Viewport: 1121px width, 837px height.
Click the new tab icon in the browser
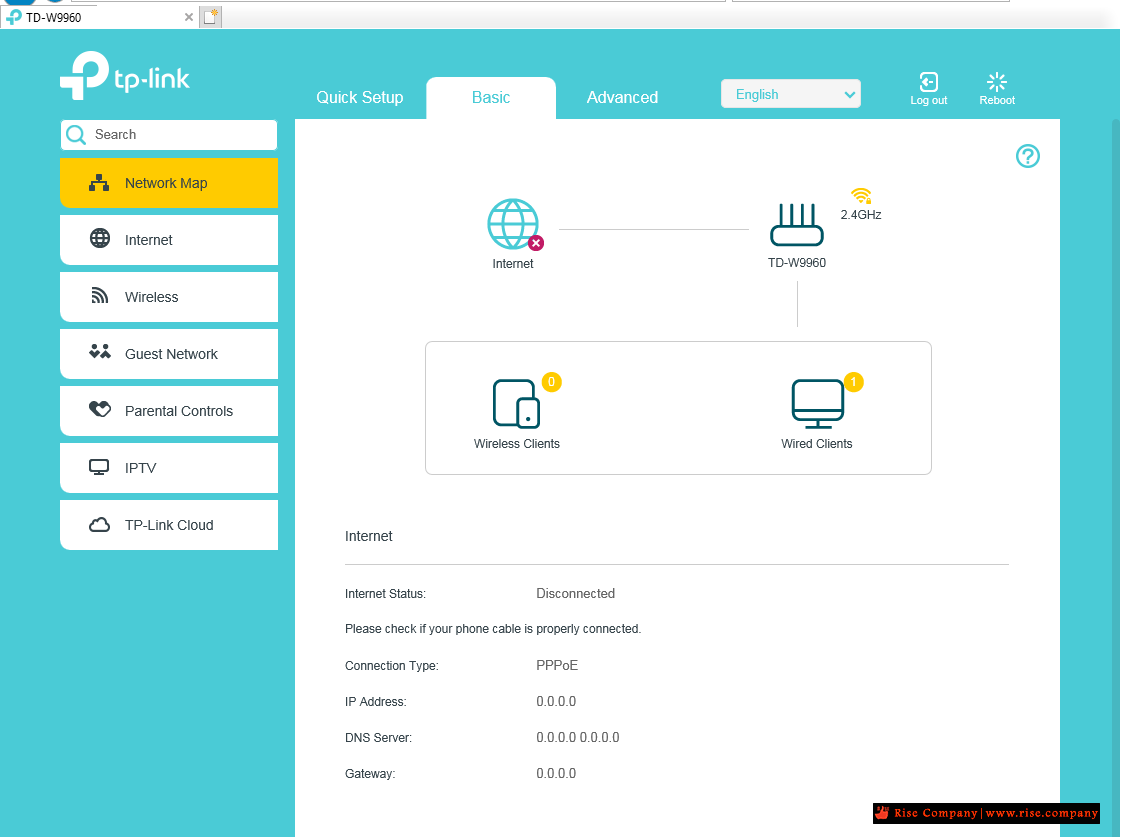click(x=210, y=17)
